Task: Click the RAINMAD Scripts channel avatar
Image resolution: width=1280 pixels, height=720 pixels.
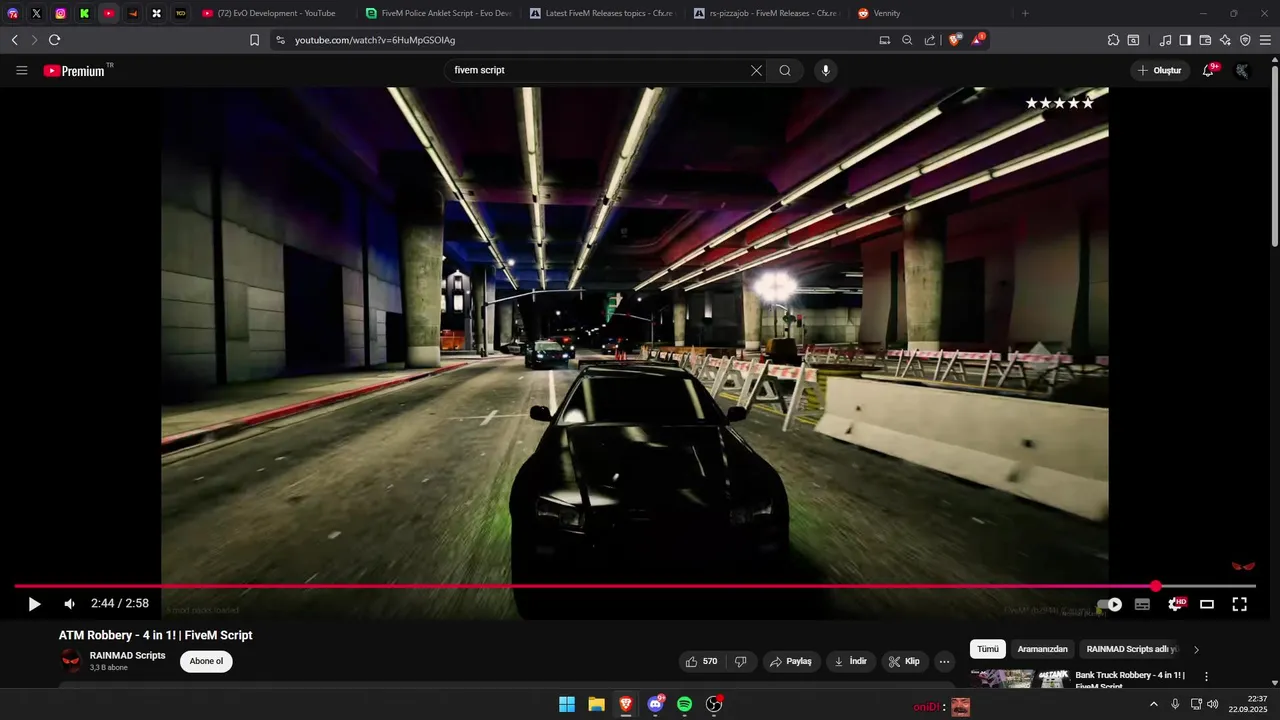Action: point(71,661)
